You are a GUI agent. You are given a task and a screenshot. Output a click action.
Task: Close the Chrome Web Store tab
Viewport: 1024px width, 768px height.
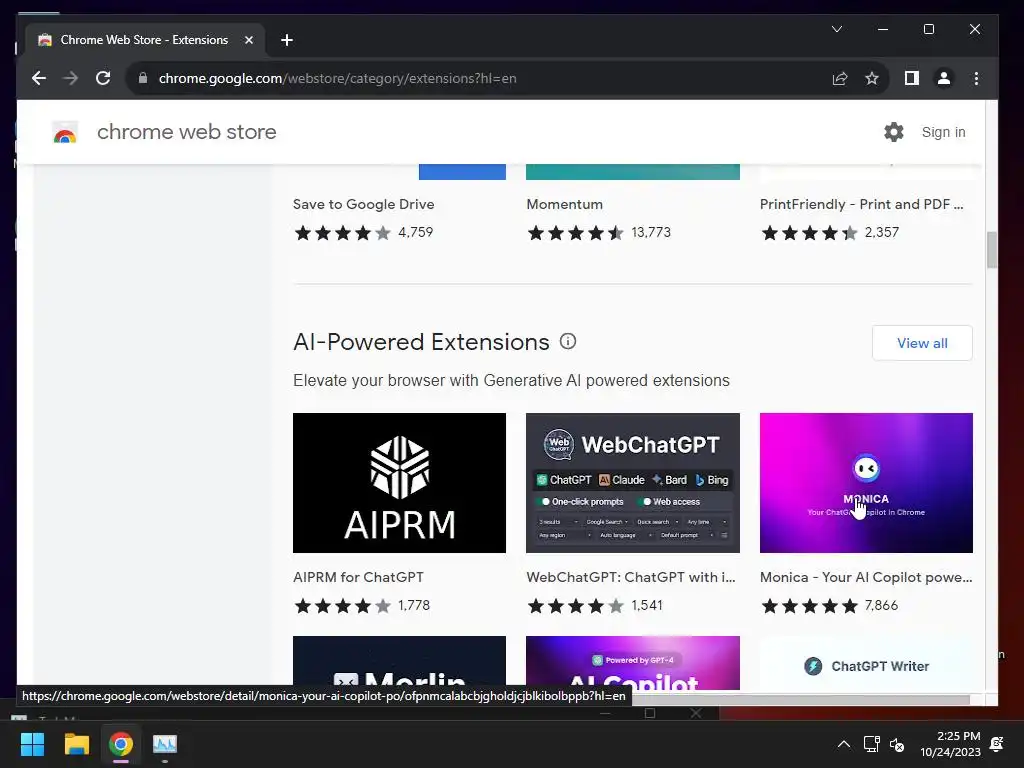click(249, 40)
